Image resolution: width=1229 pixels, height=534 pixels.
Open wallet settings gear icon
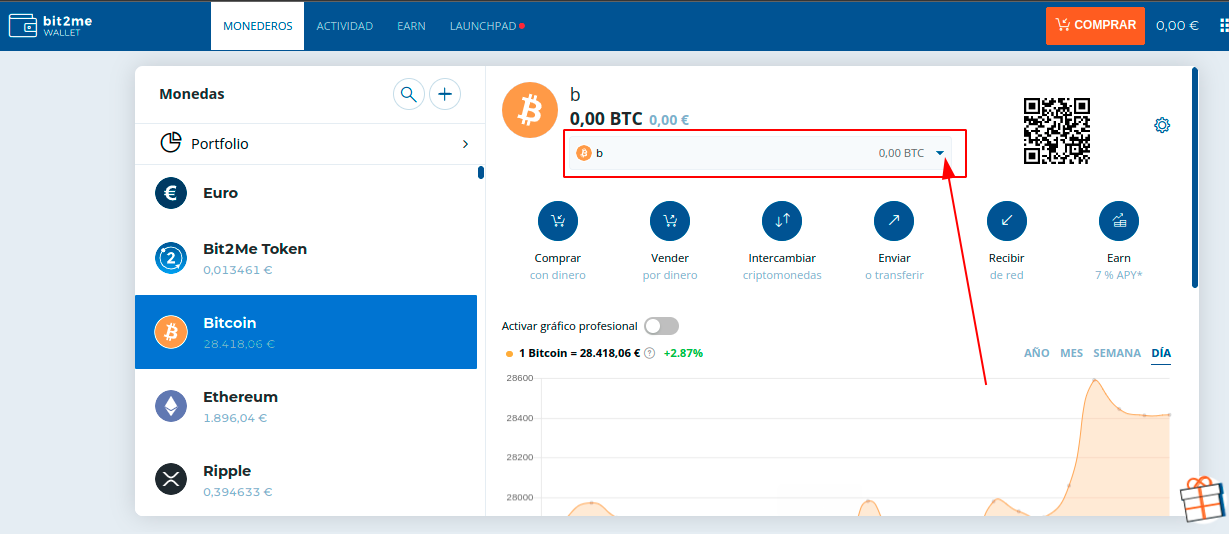1162,125
